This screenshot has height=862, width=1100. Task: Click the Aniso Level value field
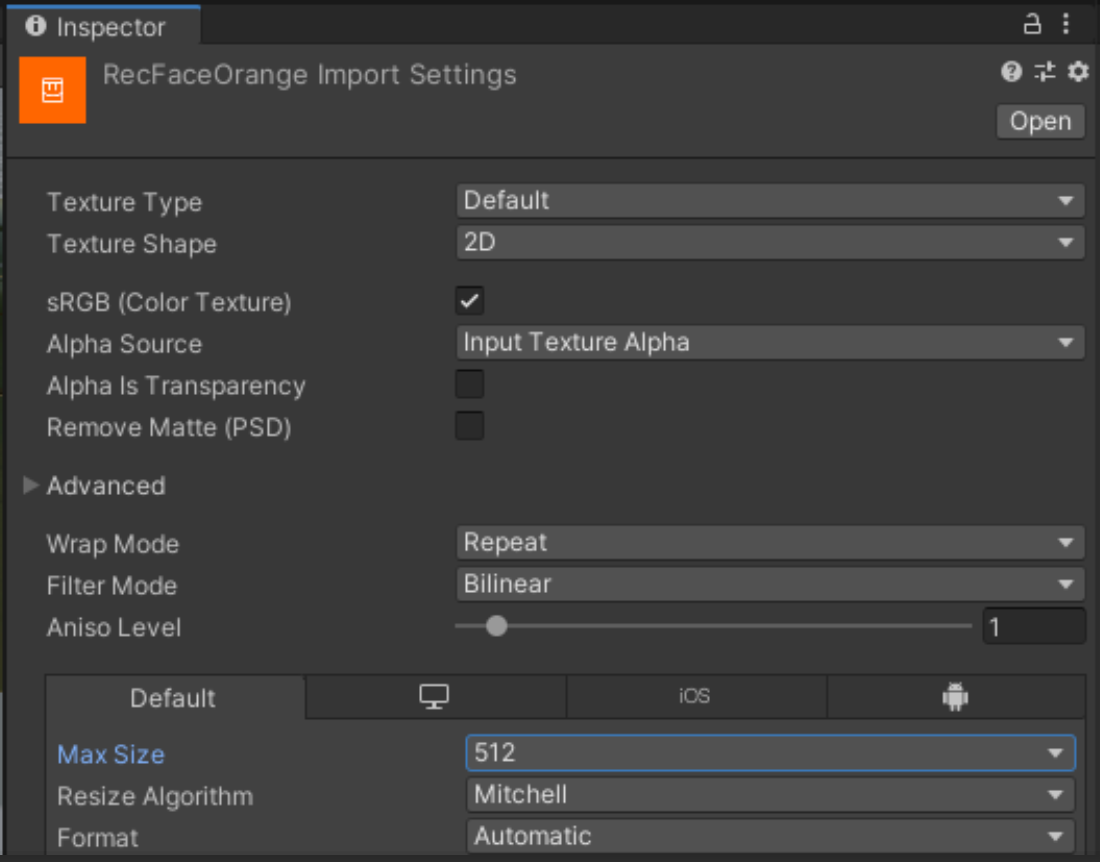tap(1034, 627)
